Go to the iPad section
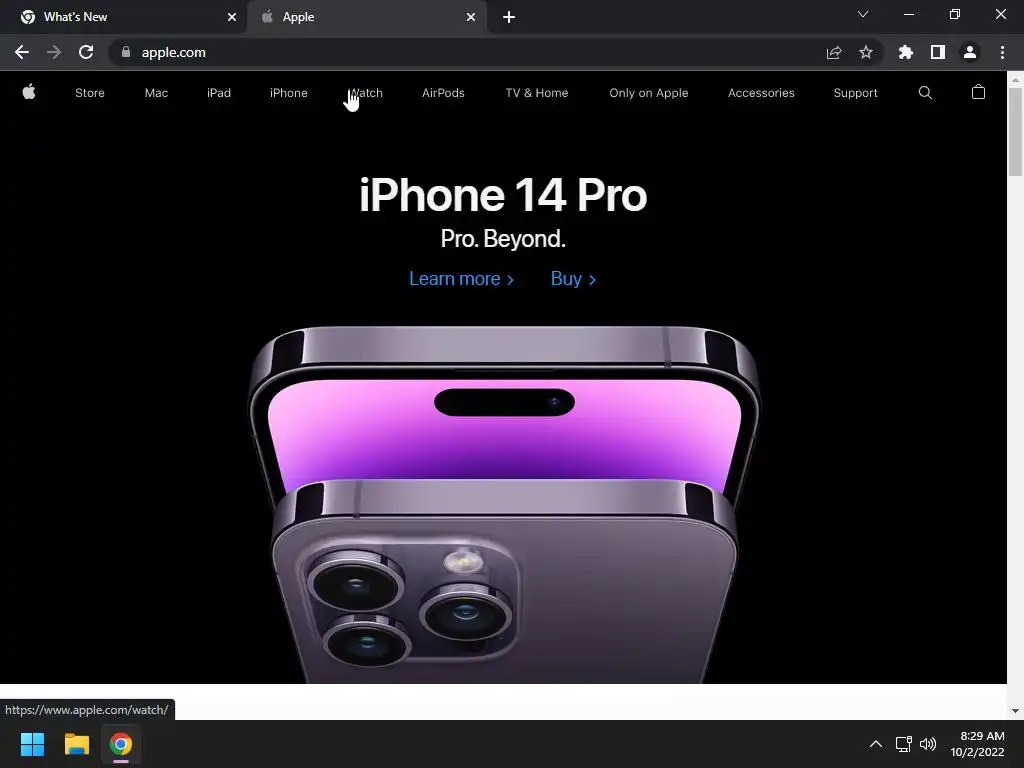Viewport: 1024px width, 768px height. coord(219,93)
